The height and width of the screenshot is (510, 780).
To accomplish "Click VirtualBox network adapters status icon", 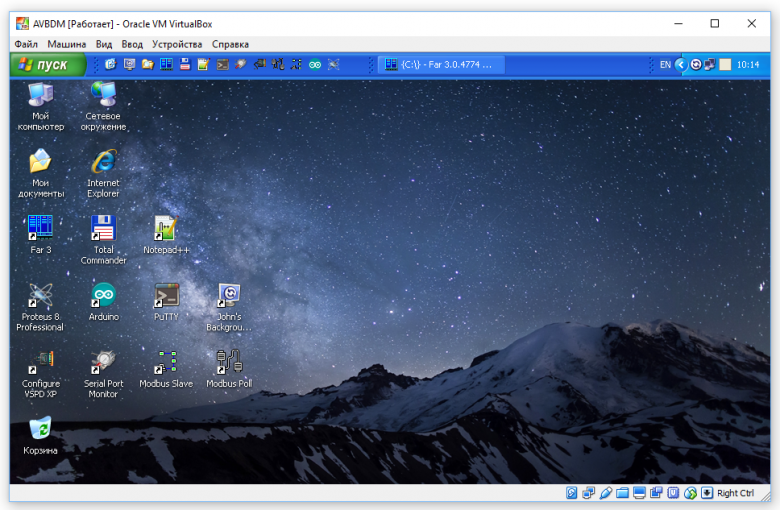I will click(589, 493).
